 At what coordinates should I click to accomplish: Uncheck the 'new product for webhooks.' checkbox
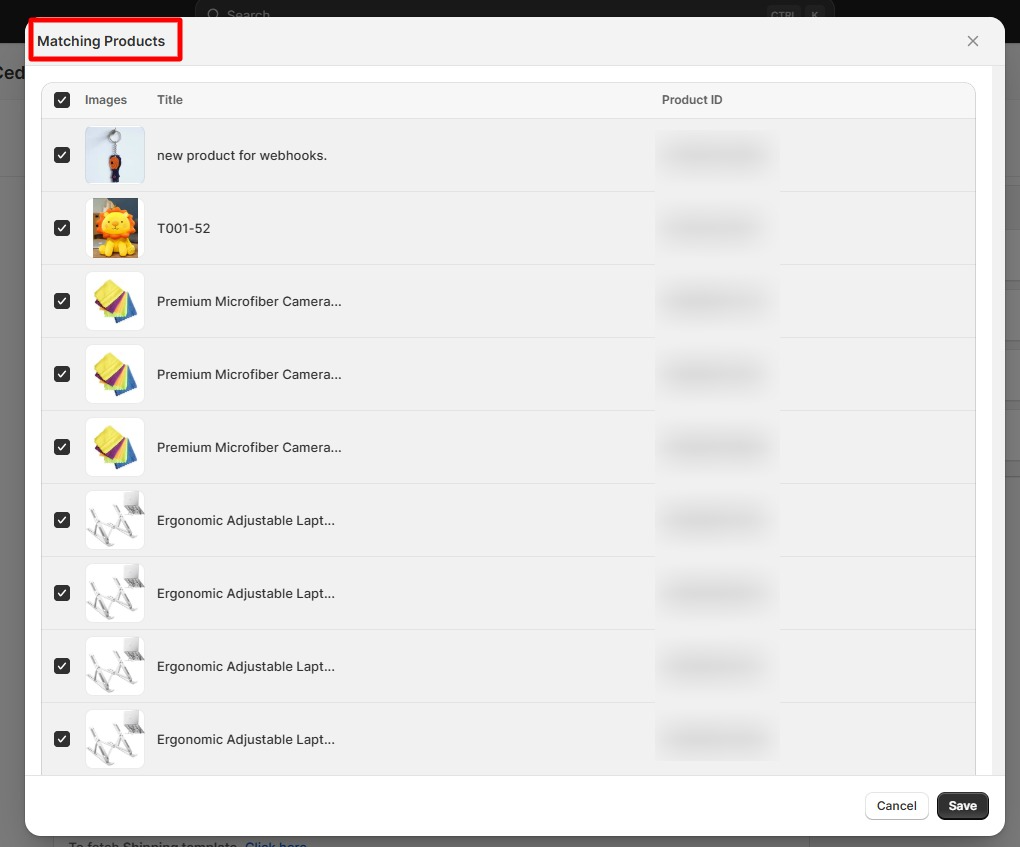62,155
